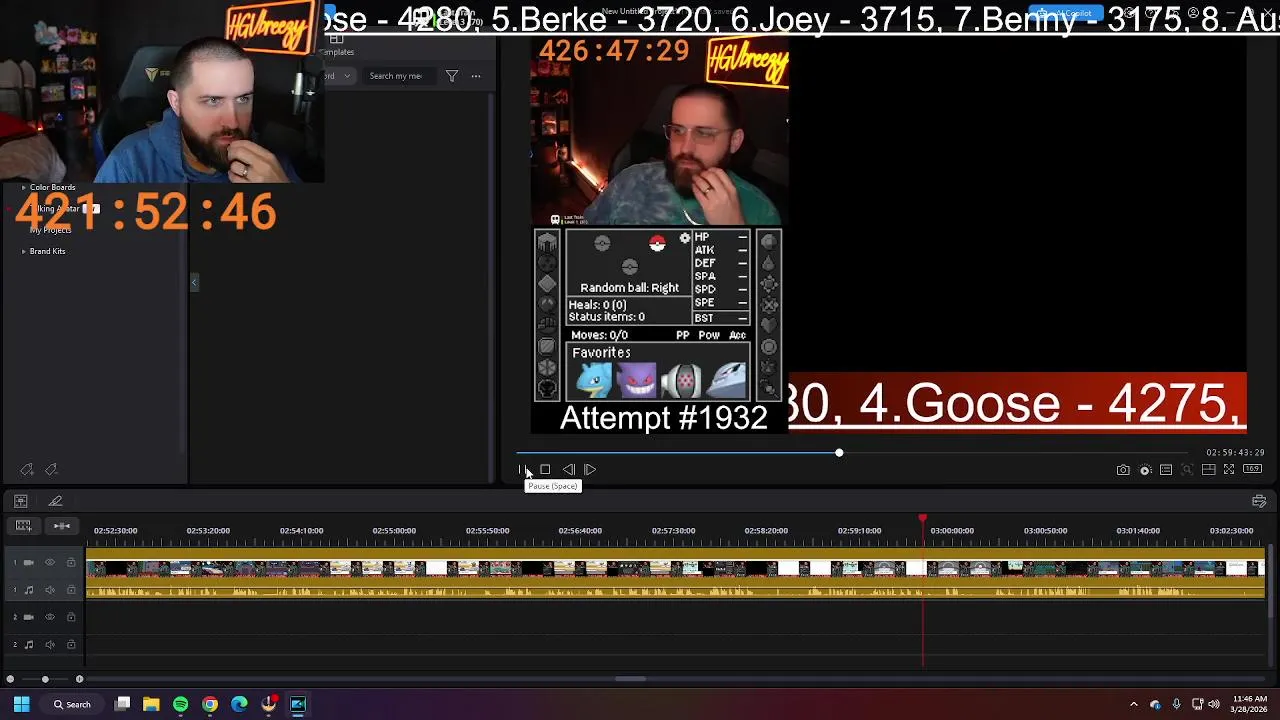Screen dimensions: 1280x720
Task: Open timeline toolbox icon at far right
Action: click(1259, 501)
